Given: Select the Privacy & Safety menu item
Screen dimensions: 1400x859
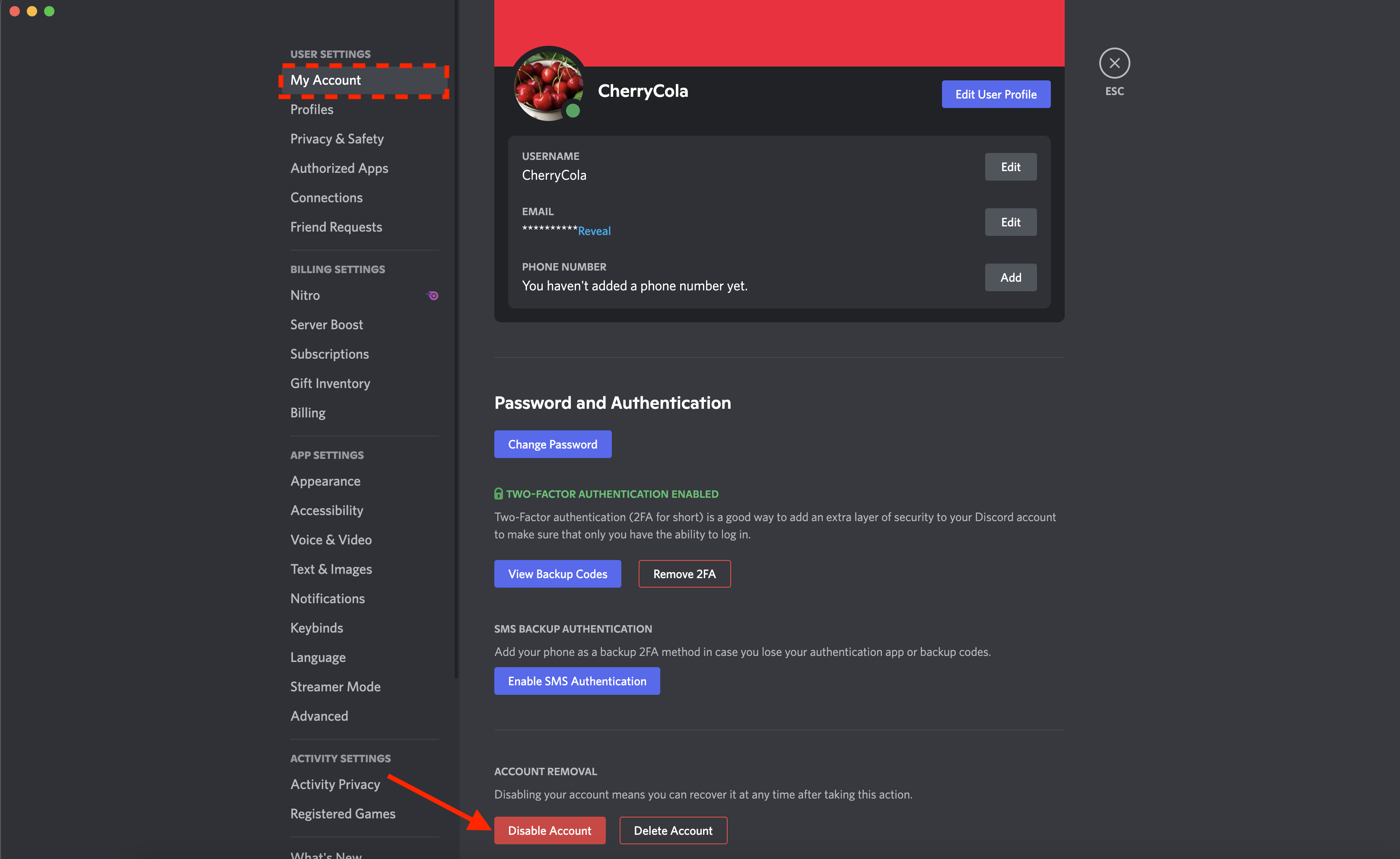Looking at the screenshot, I should [337, 138].
